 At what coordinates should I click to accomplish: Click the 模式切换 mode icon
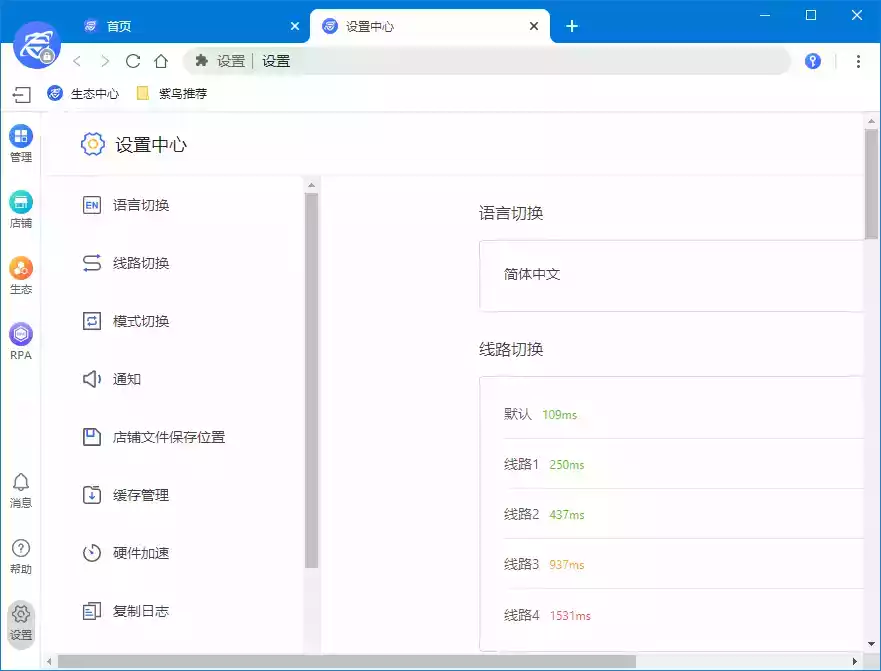(x=92, y=321)
